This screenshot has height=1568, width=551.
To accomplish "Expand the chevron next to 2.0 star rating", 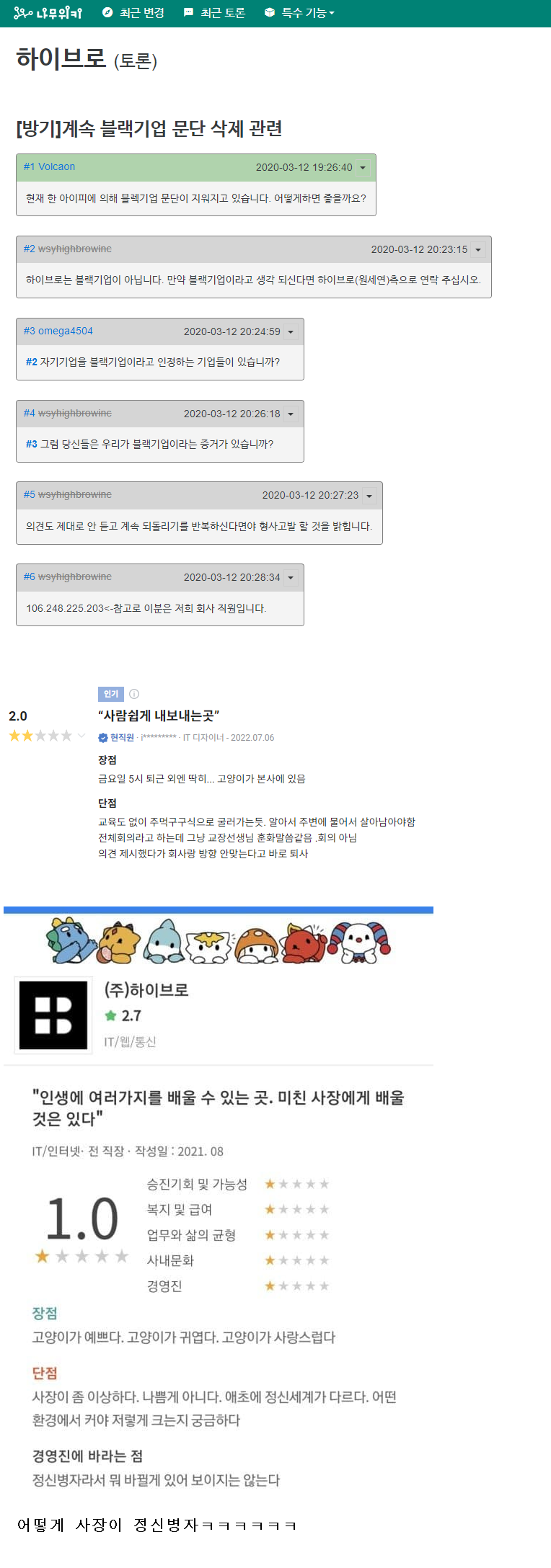I will 81,736.
